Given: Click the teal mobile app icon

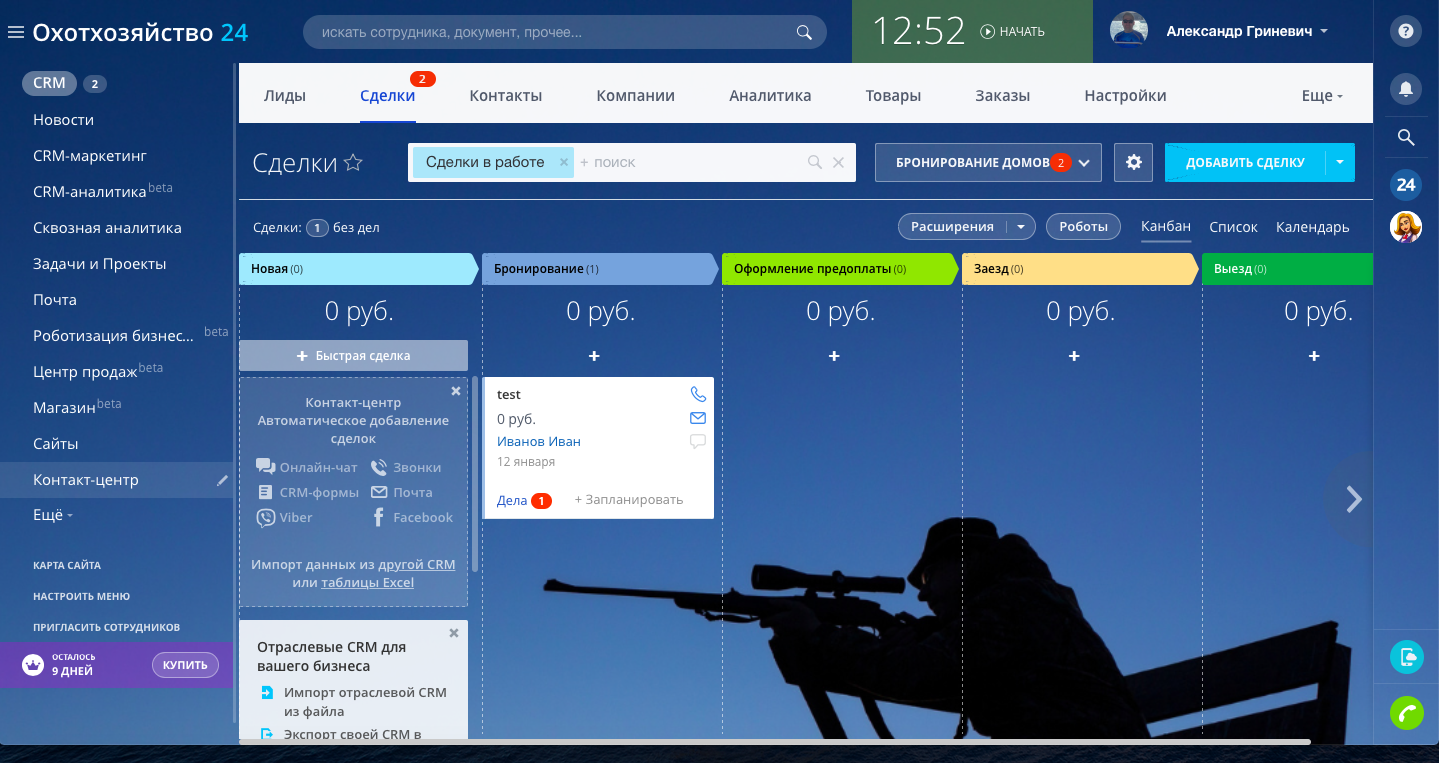Looking at the screenshot, I should 1406,656.
